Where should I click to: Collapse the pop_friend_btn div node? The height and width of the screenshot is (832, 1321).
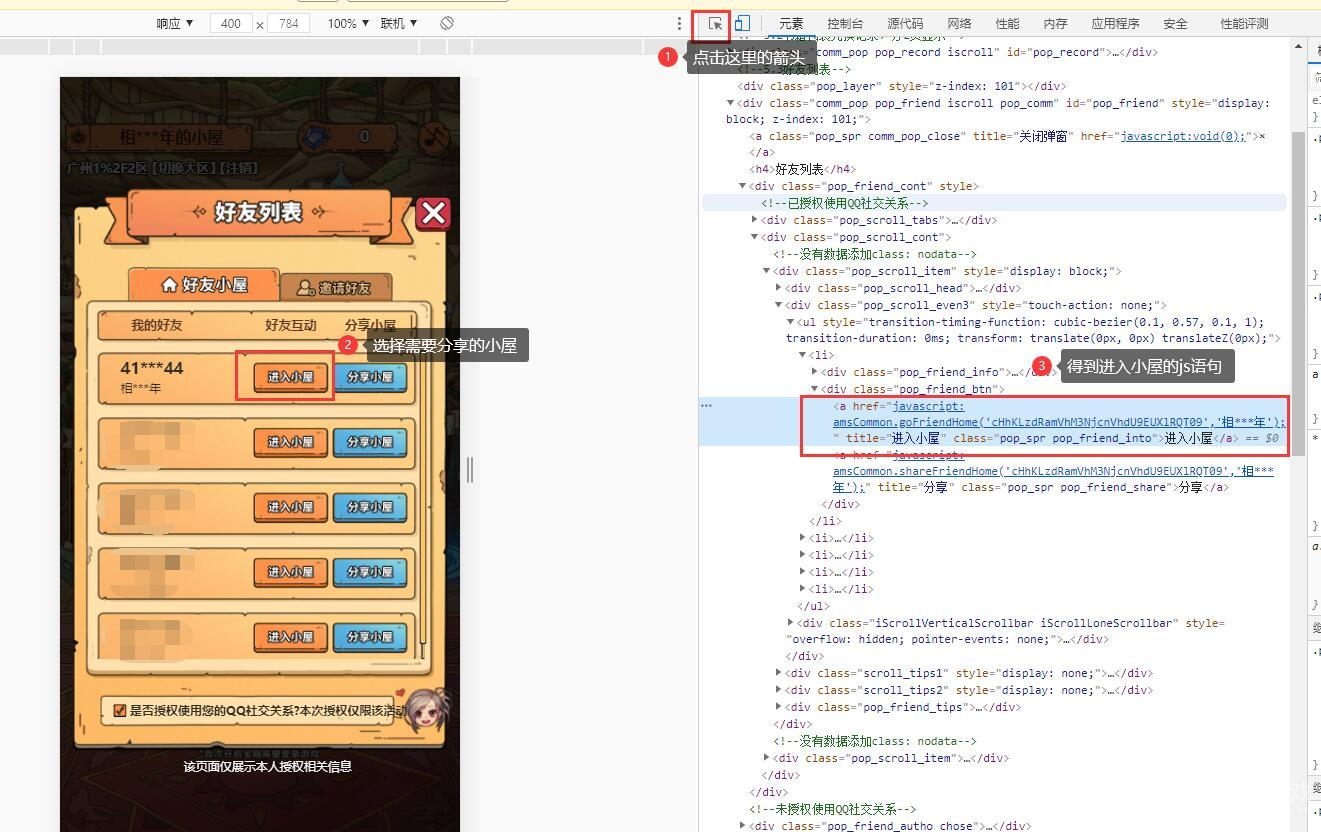[x=814, y=389]
